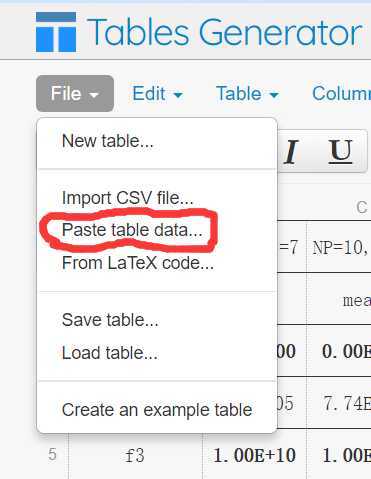
Task: Select the cell starting with NP=10
Action: click(339, 248)
